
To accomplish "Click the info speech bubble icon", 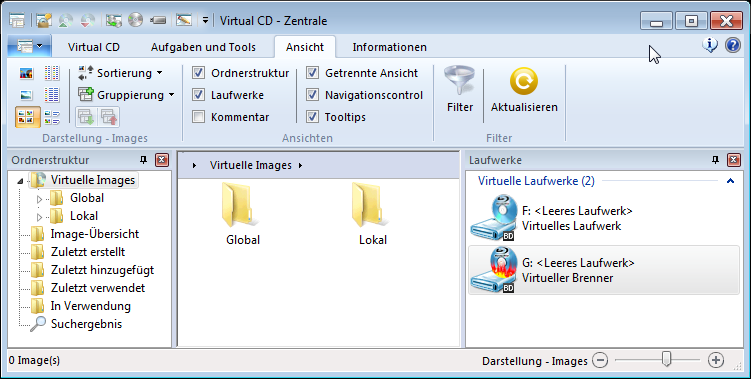I will point(710,45).
